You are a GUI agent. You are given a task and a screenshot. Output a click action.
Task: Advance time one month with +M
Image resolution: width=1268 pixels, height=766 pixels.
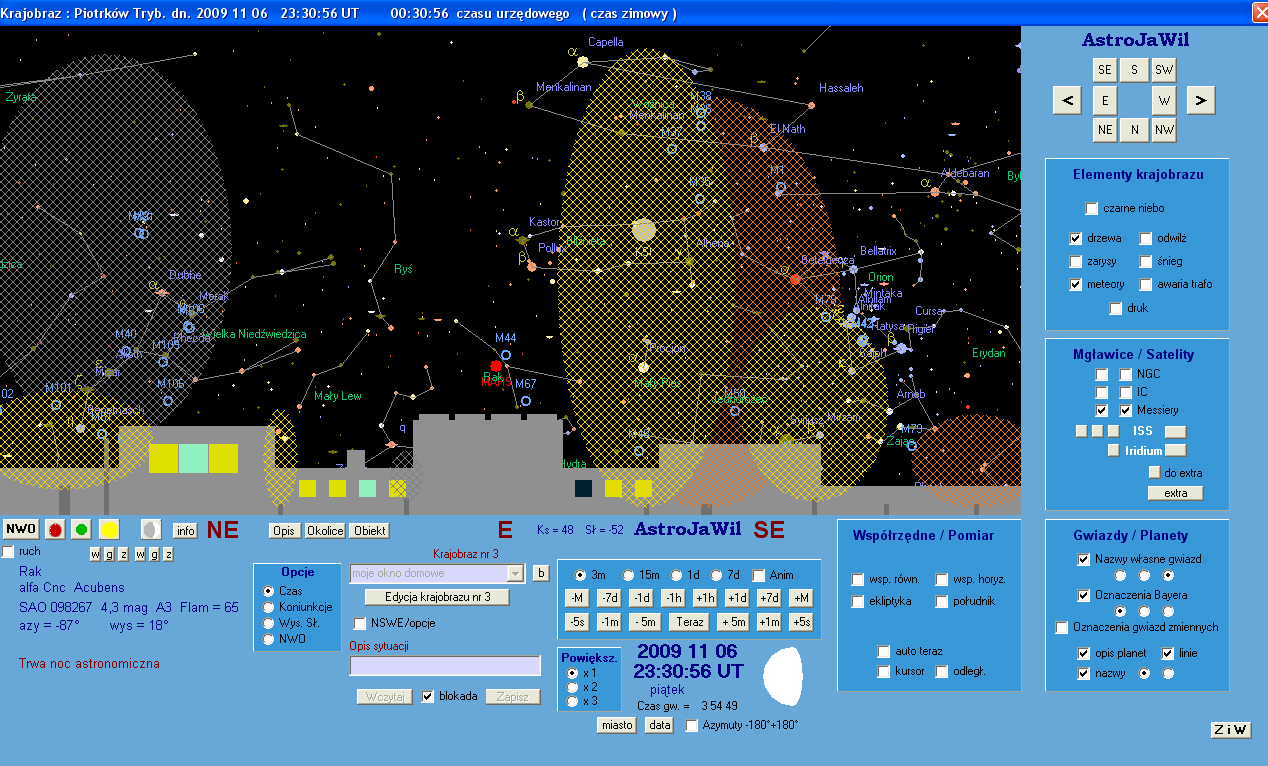click(800, 598)
